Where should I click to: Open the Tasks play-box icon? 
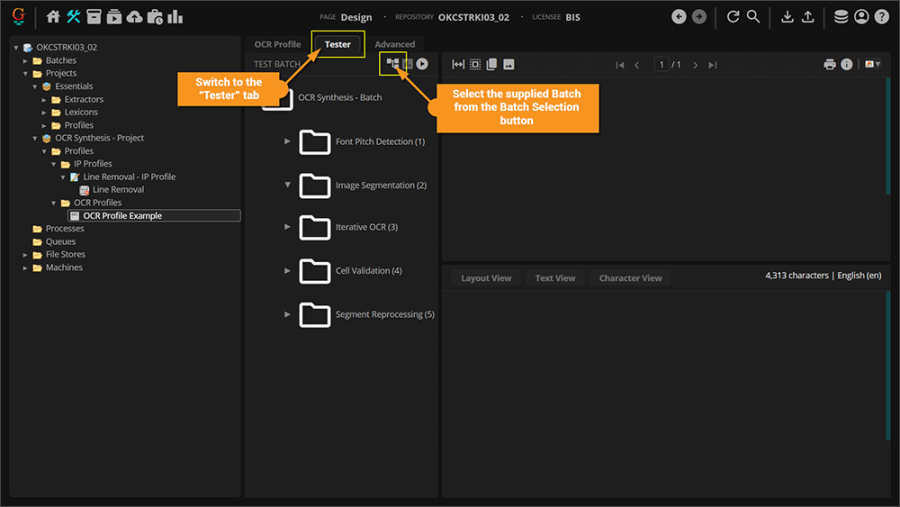pos(114,17)
